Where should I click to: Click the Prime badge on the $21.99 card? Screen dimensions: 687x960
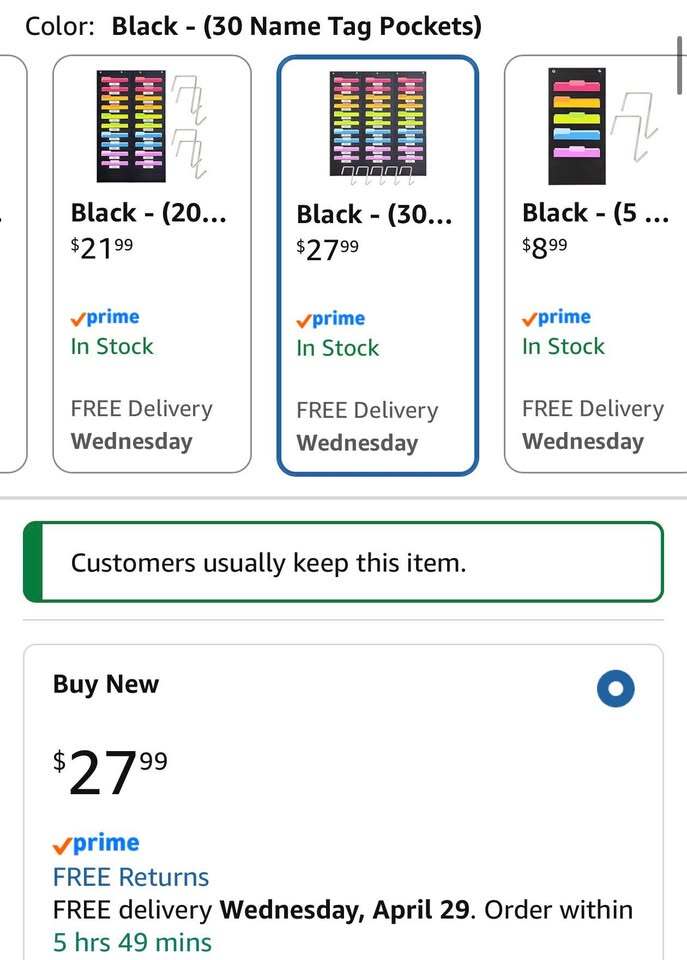pos(105,317)
